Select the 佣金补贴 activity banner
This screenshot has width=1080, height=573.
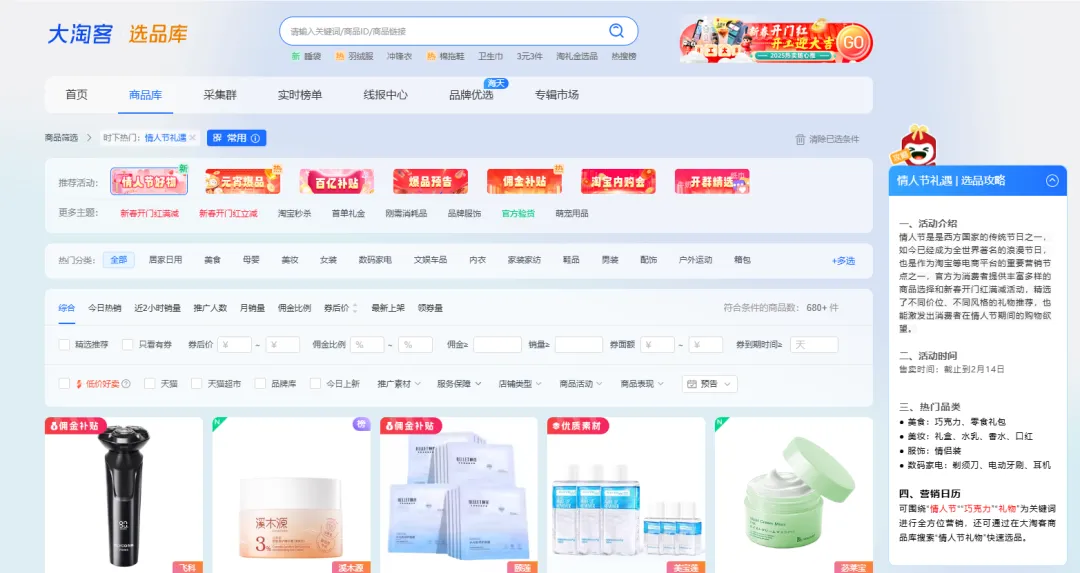(523, 181)
